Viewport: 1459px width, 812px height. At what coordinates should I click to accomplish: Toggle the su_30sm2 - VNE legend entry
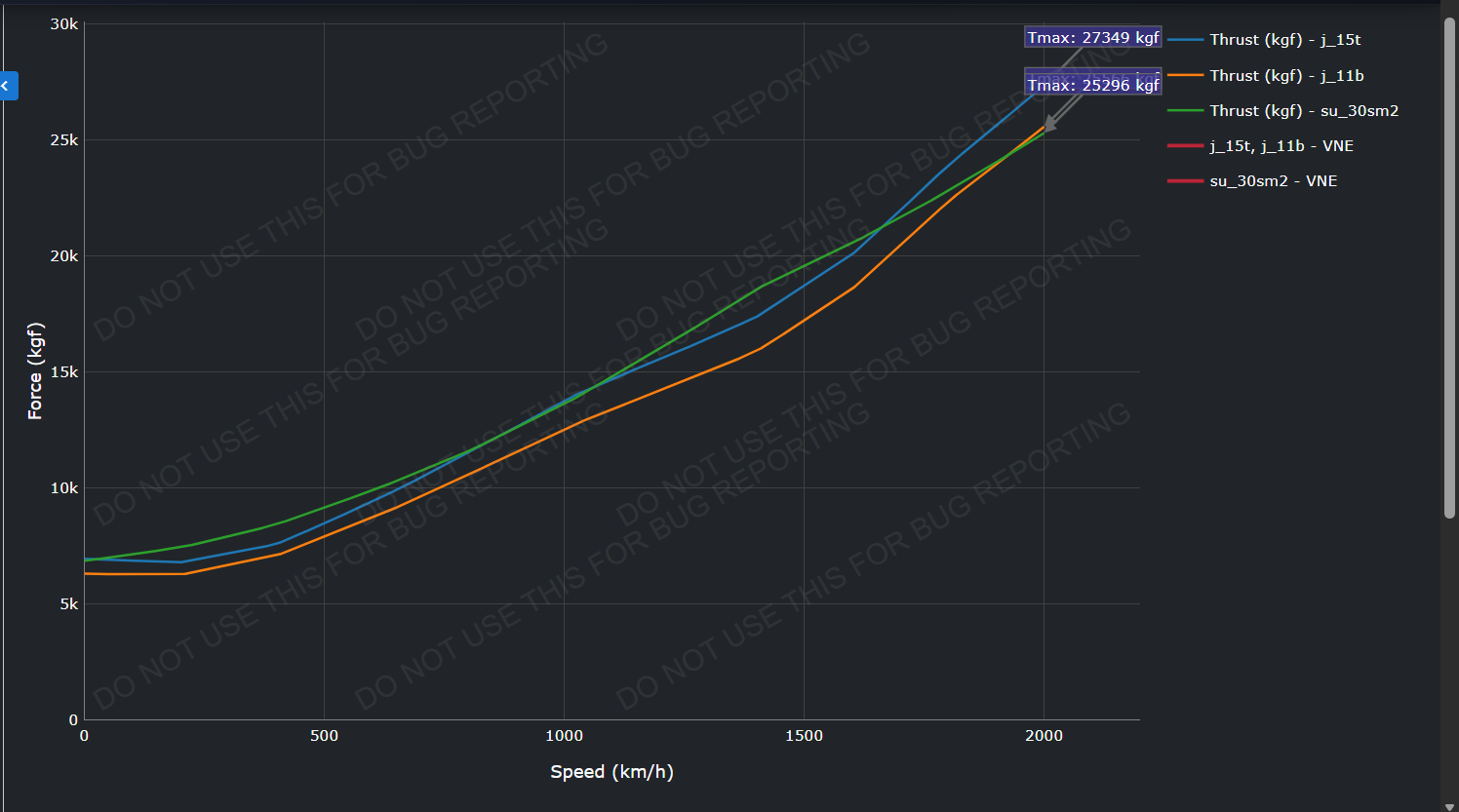[1273, 181]
